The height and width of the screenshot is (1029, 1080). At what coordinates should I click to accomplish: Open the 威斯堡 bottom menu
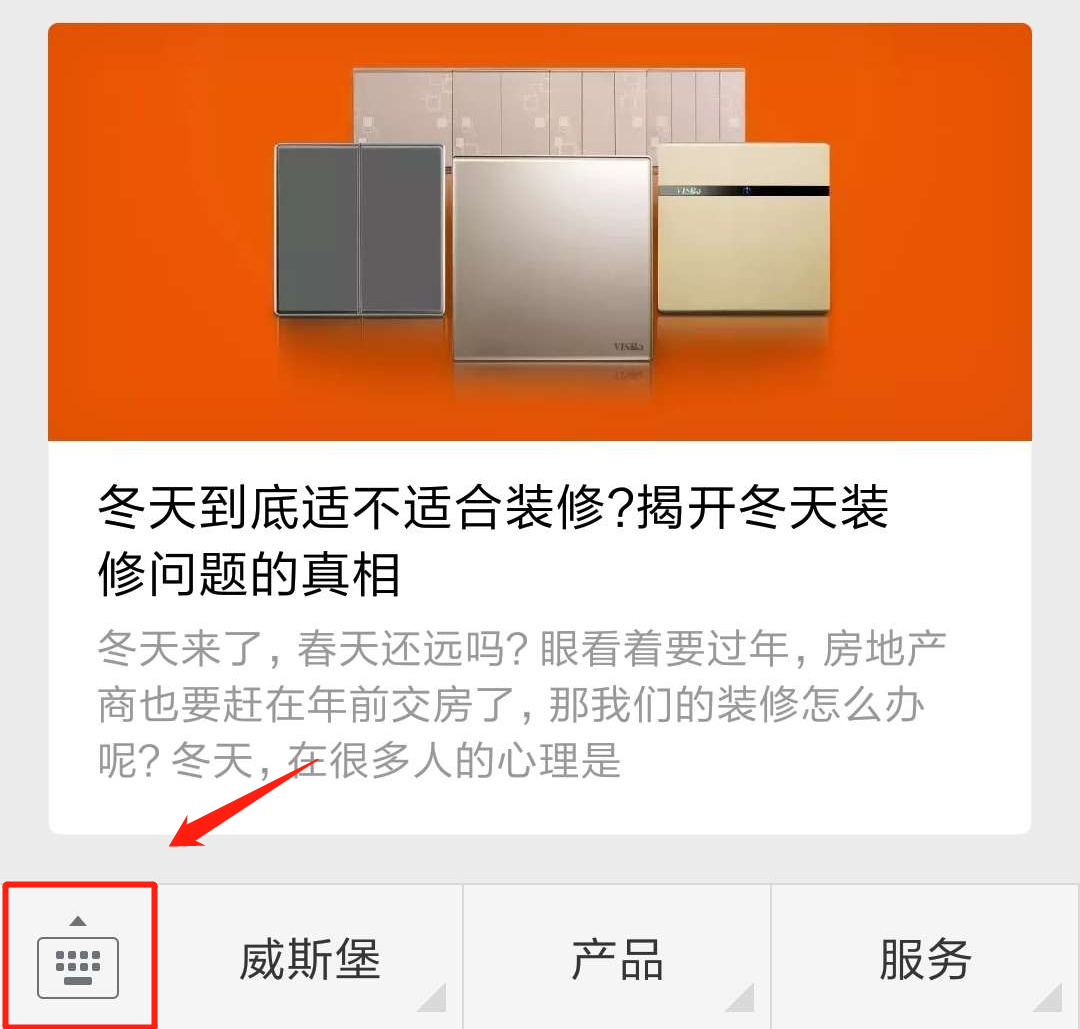pos(310,958)
